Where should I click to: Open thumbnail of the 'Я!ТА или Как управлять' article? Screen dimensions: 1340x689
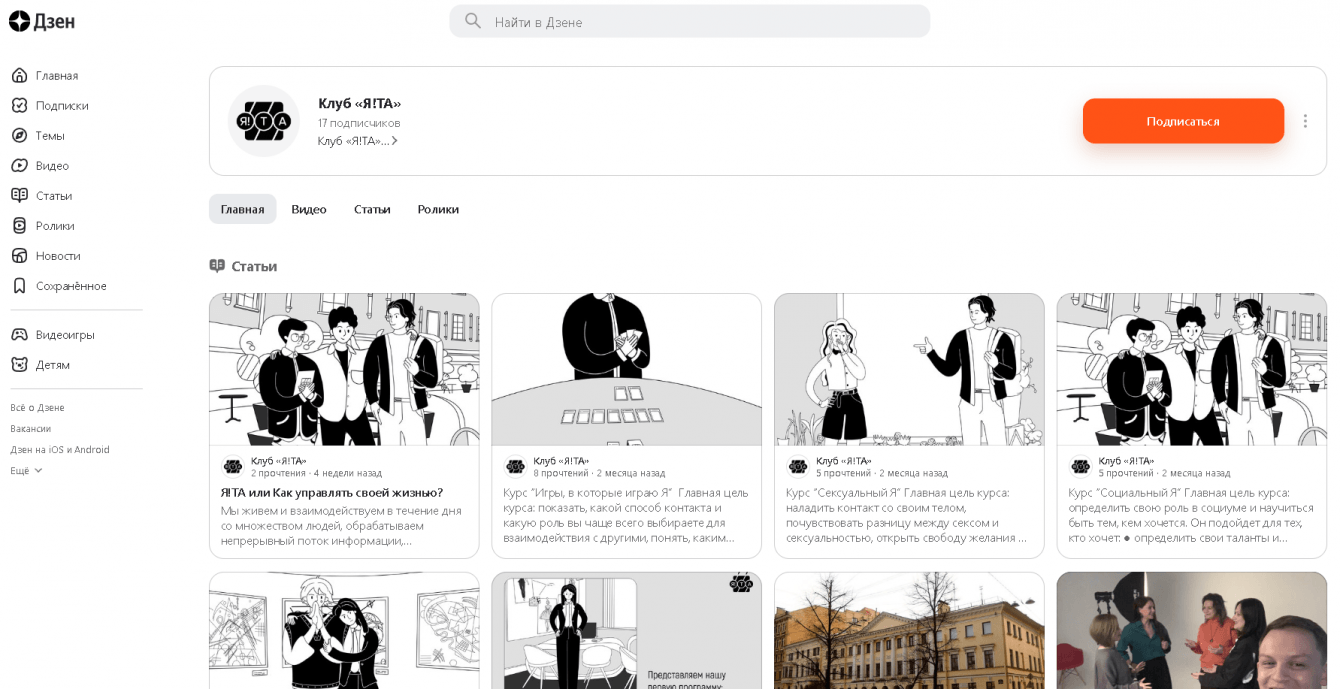(344, 369)
